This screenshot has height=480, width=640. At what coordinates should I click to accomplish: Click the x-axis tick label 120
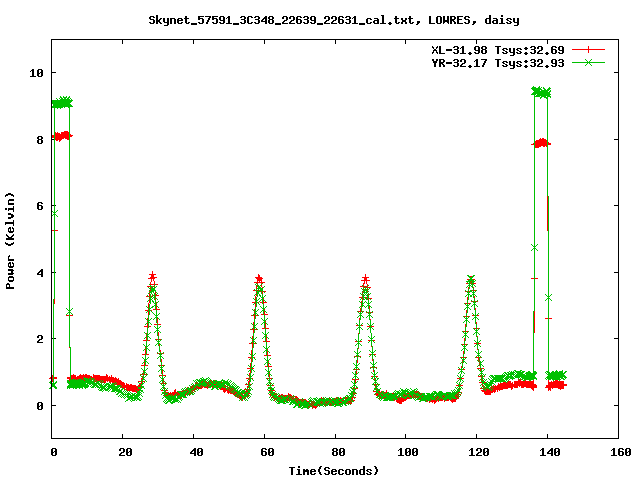(x=479, y=452)
